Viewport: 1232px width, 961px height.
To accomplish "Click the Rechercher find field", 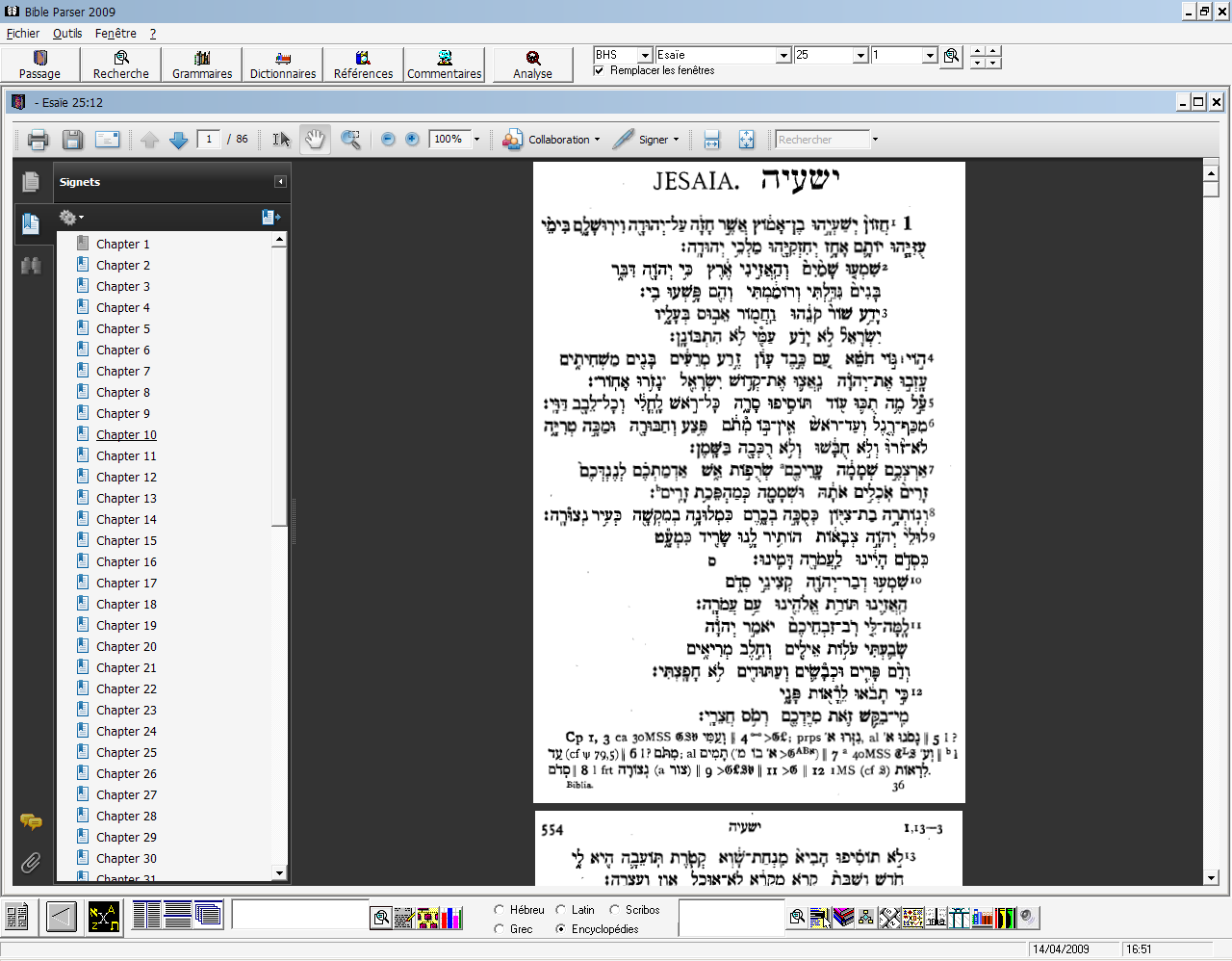I will [823, 140].
